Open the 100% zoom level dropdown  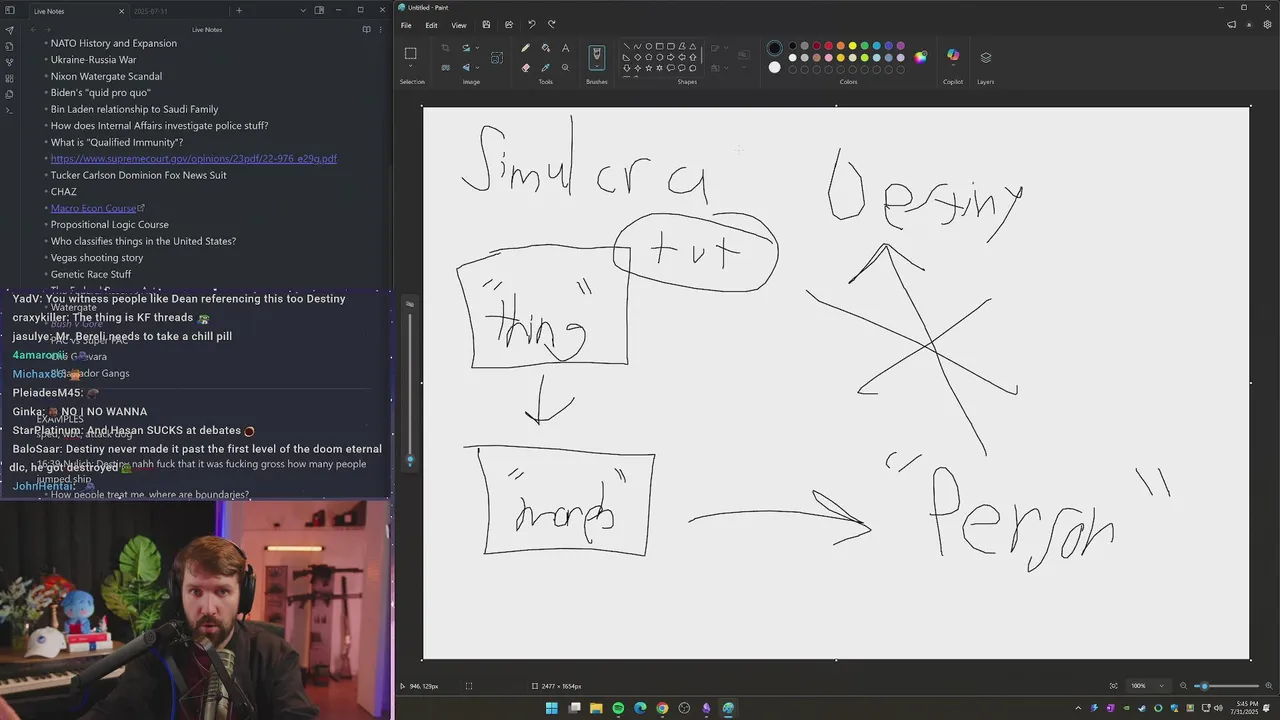coord(1147,686)
